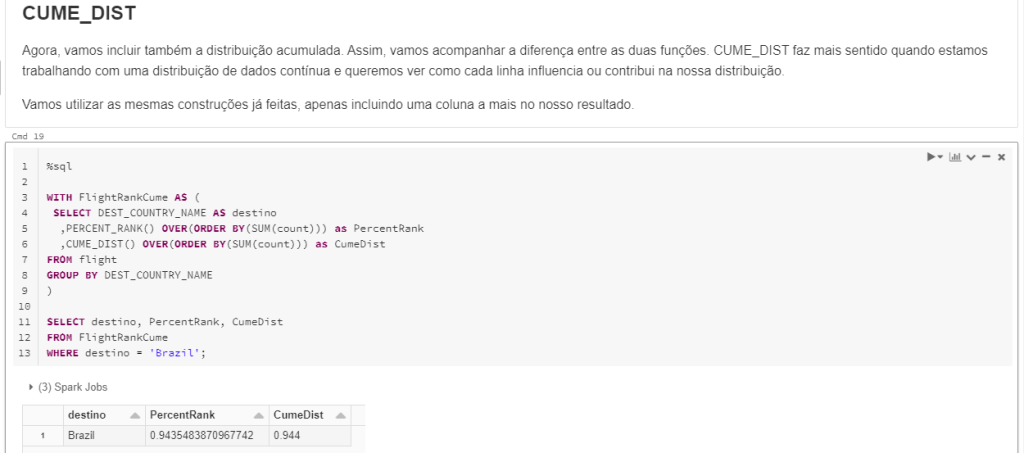Open the cell actions chevron menu
The image size is (1024, 453).
[971, 157]
